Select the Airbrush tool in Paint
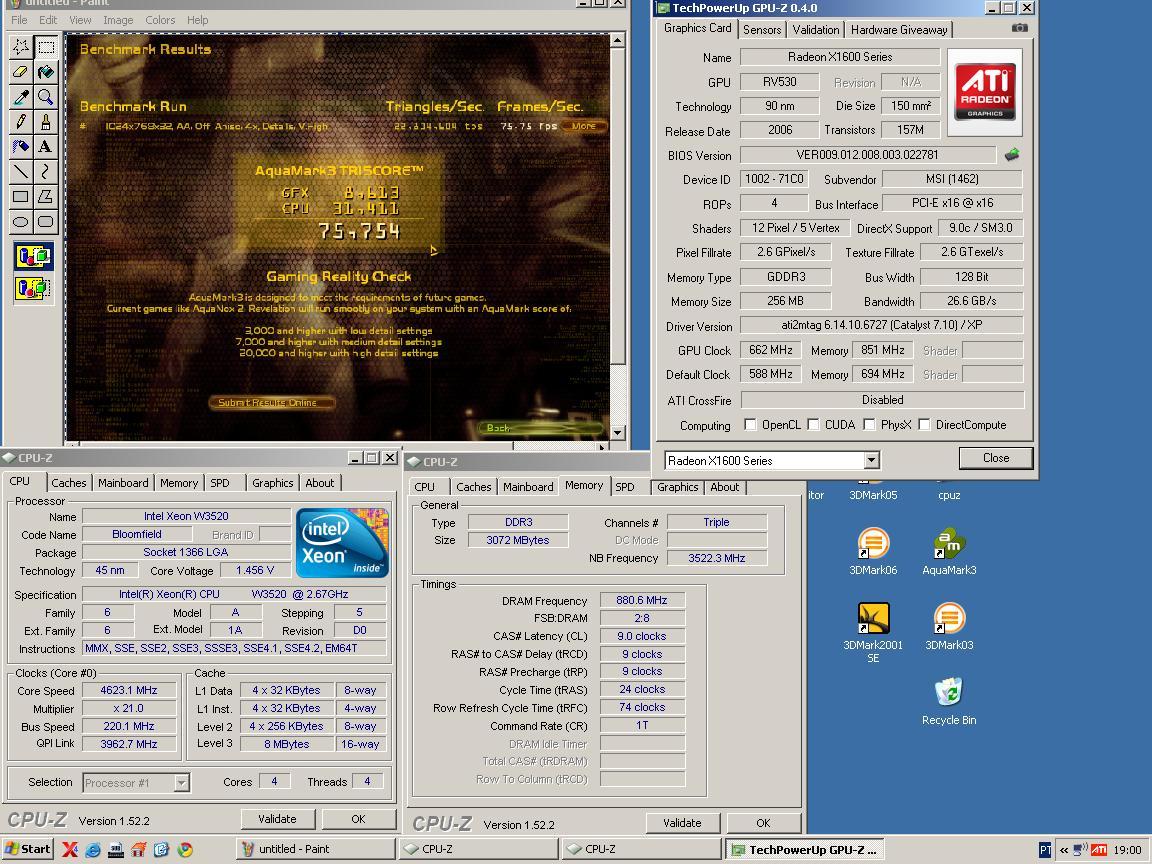The width and height of the screenshot is (1152, 864). coord(21,147)
